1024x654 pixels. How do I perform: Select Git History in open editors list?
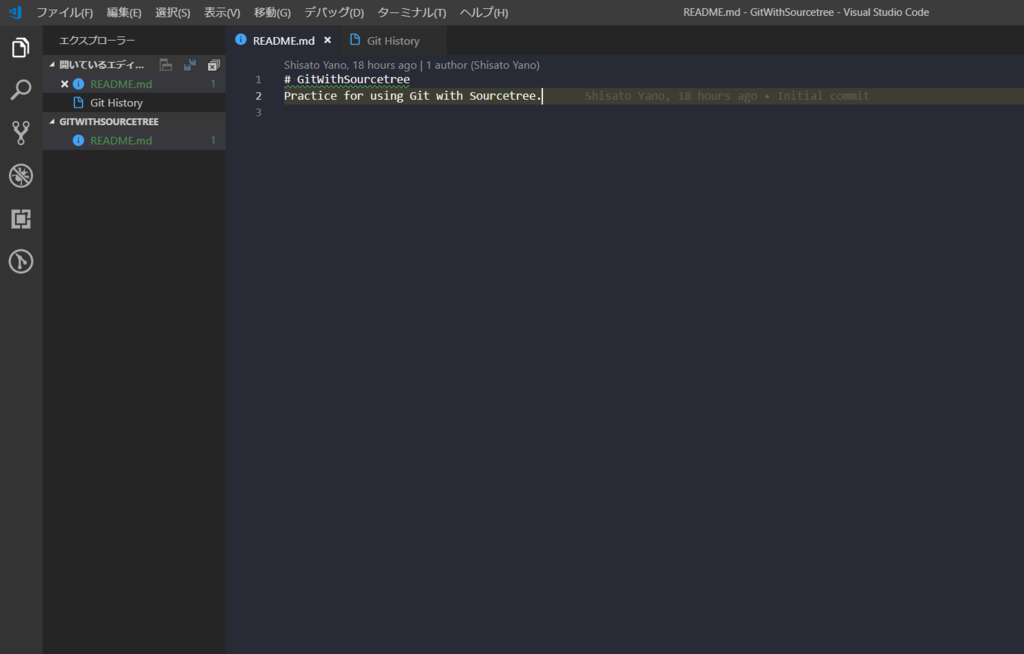[135, 103]
